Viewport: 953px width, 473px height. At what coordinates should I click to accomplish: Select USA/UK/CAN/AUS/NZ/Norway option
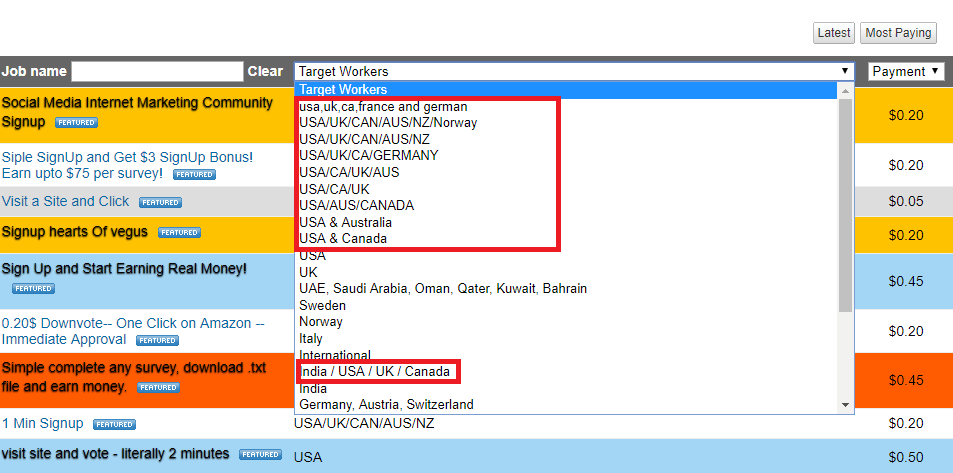point(388,123)
